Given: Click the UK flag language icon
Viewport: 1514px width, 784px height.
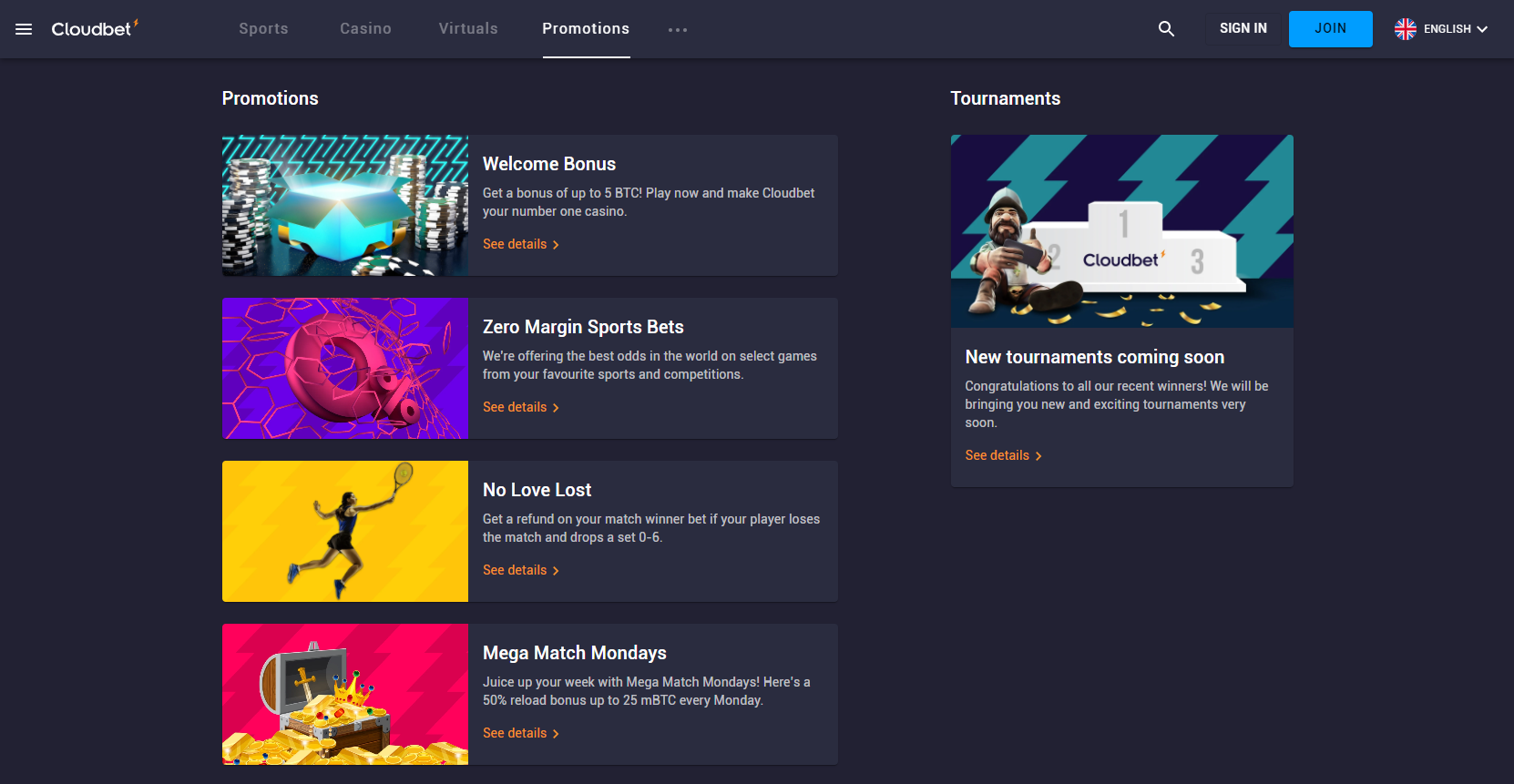Looking at the screenshot, I should coord(1406,29).
